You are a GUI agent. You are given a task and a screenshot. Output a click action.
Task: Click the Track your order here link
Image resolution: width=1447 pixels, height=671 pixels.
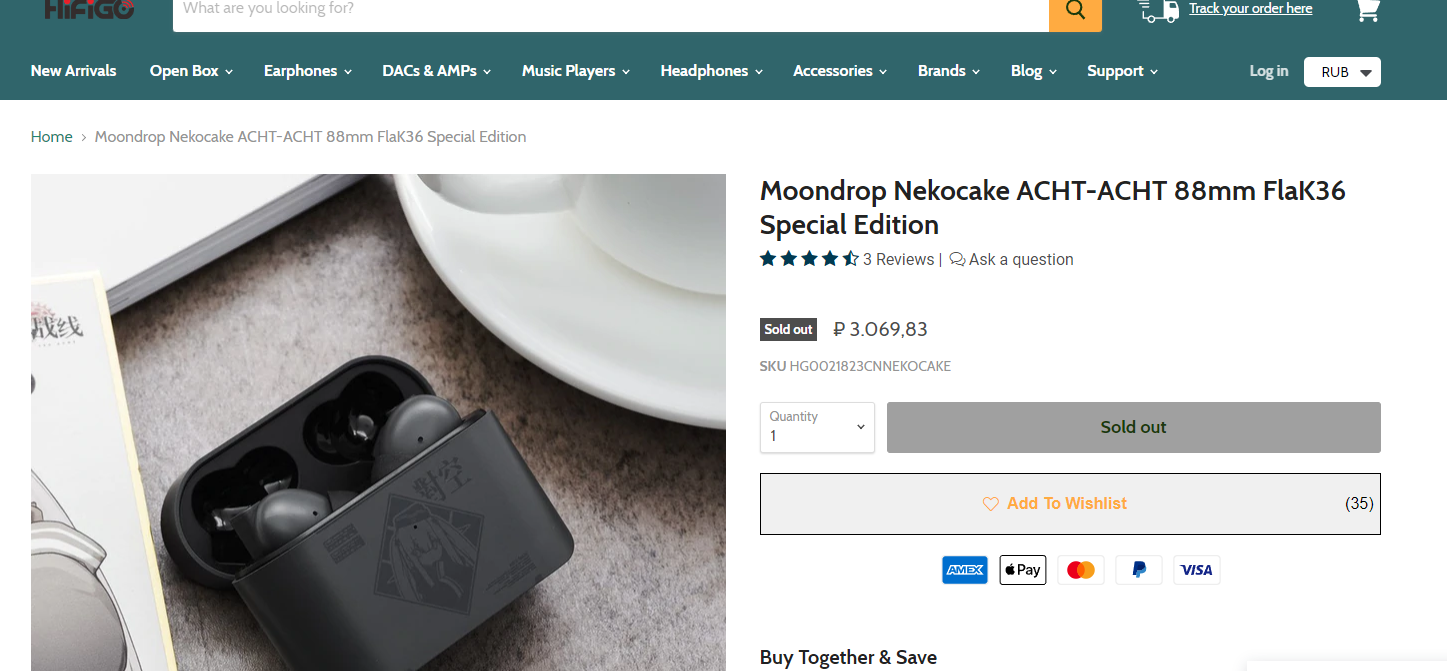(1250, 9)
